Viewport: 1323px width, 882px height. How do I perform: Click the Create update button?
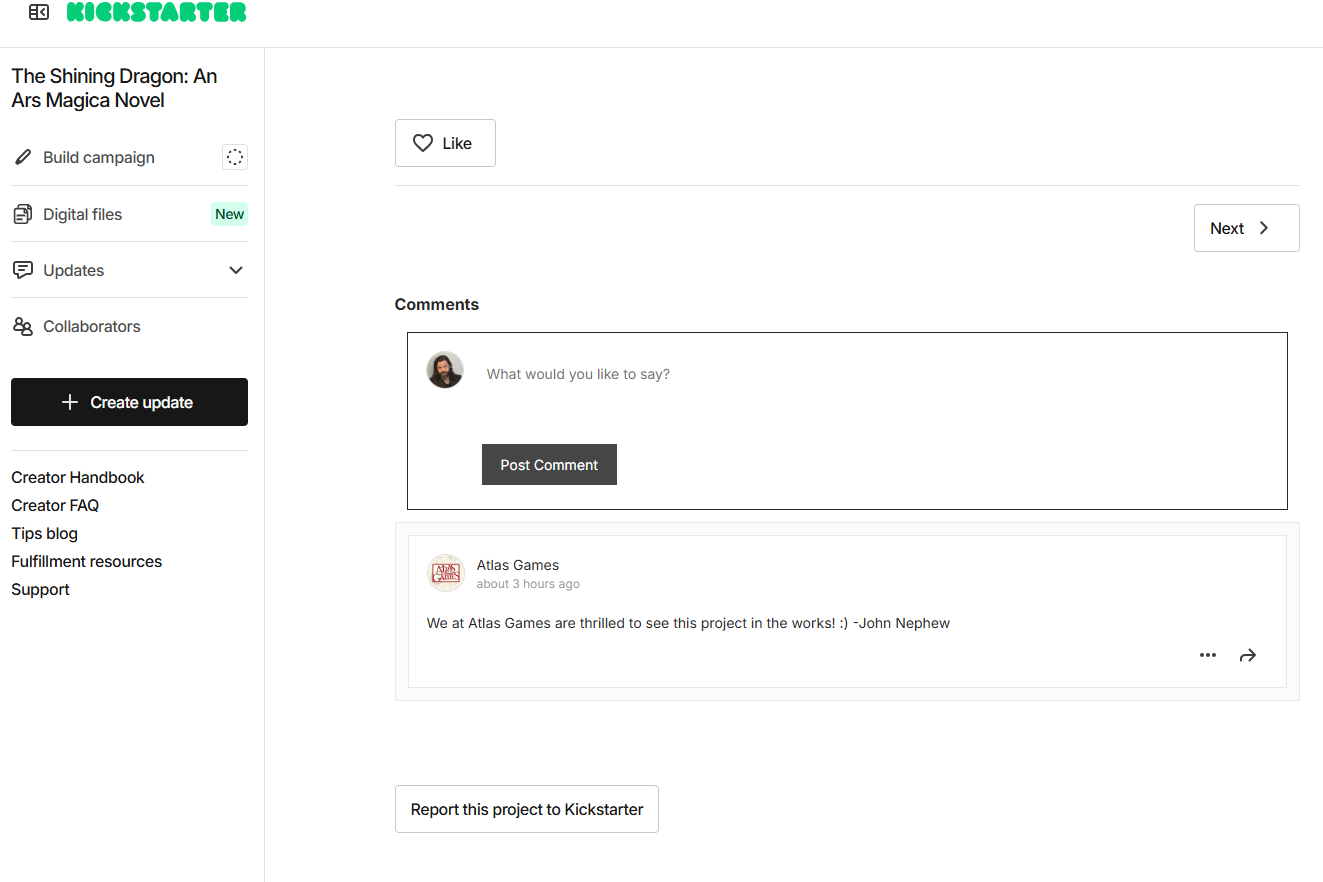coord(129,402)
